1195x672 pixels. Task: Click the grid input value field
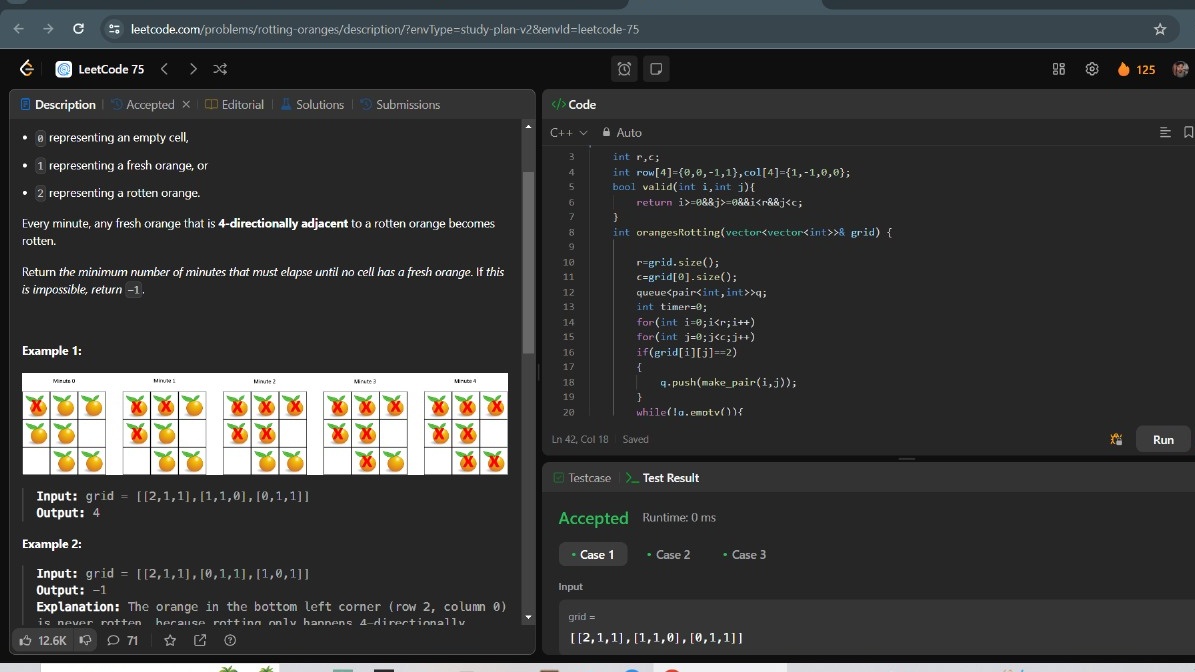coord(876,628)
